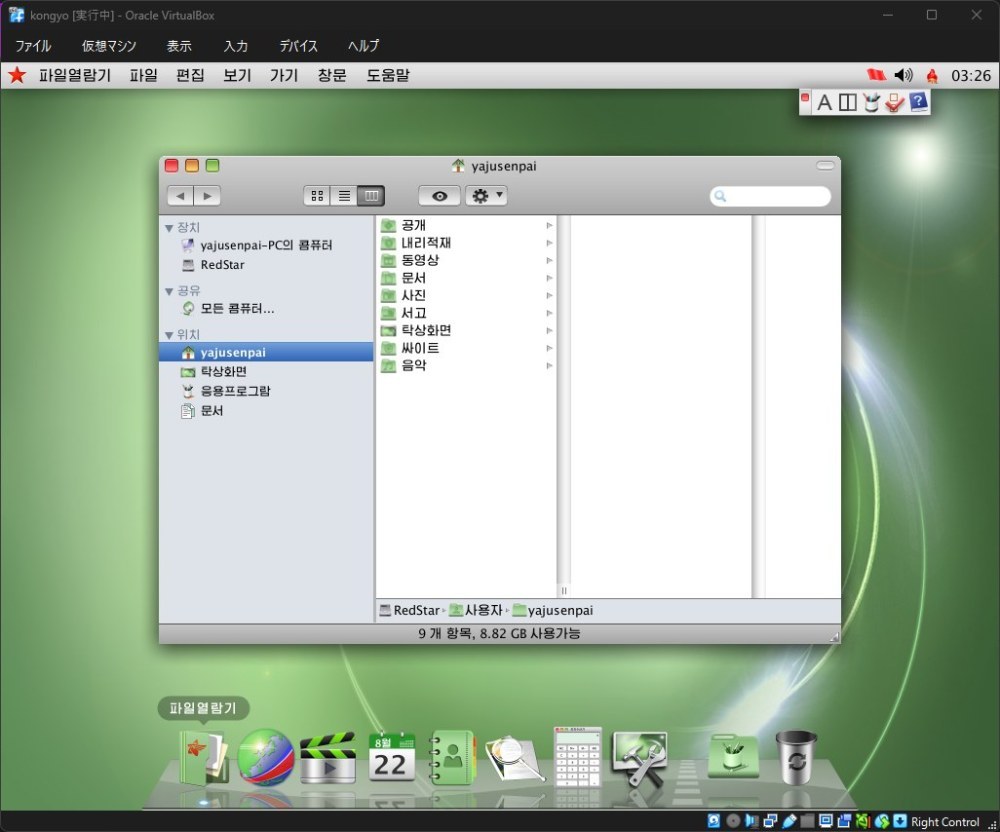Open the 편집 menu
Screen dimensions: 1000x832
tap(190, 75)
